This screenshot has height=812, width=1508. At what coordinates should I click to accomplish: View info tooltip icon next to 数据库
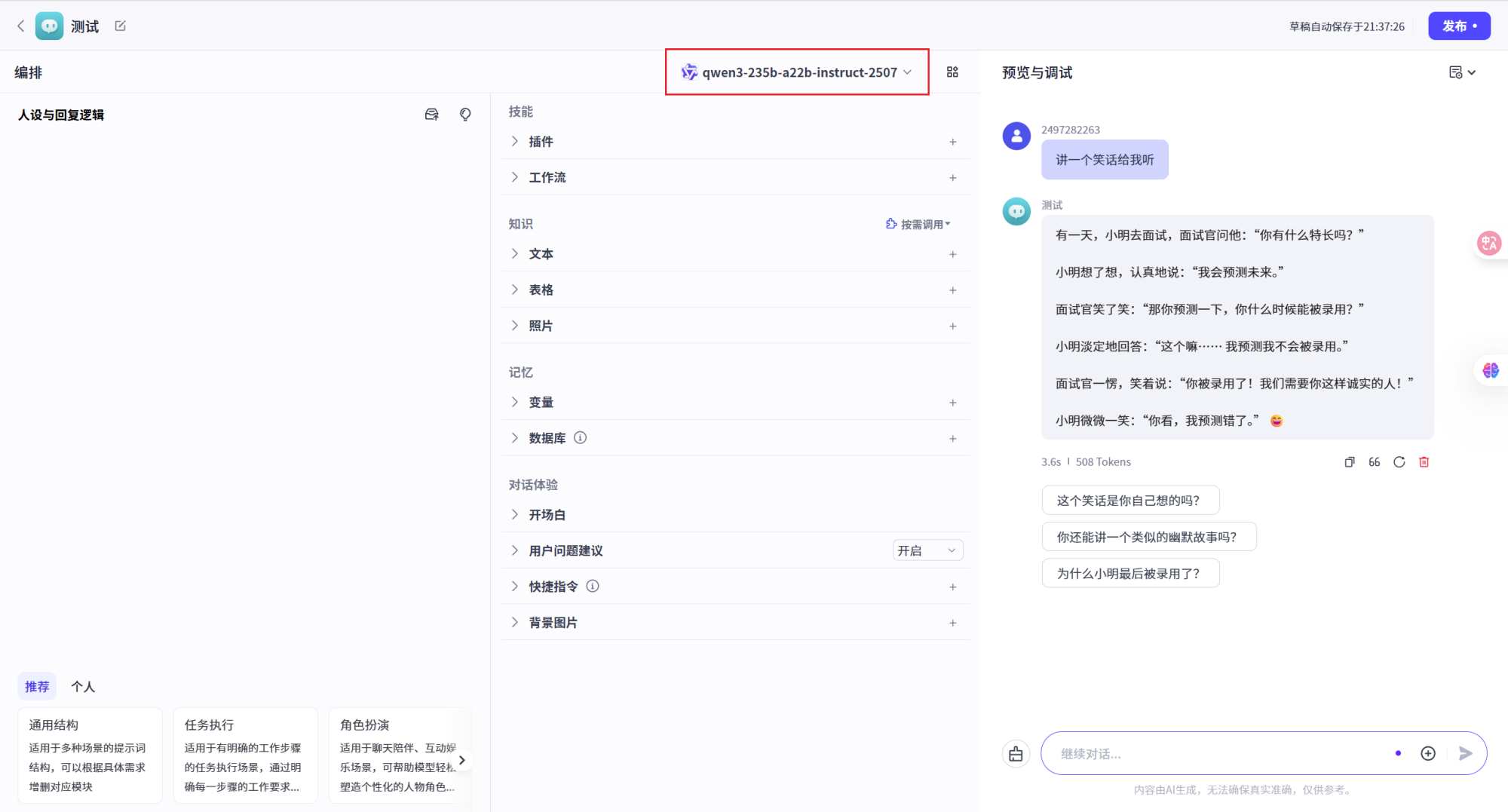[x=581, y=437]
